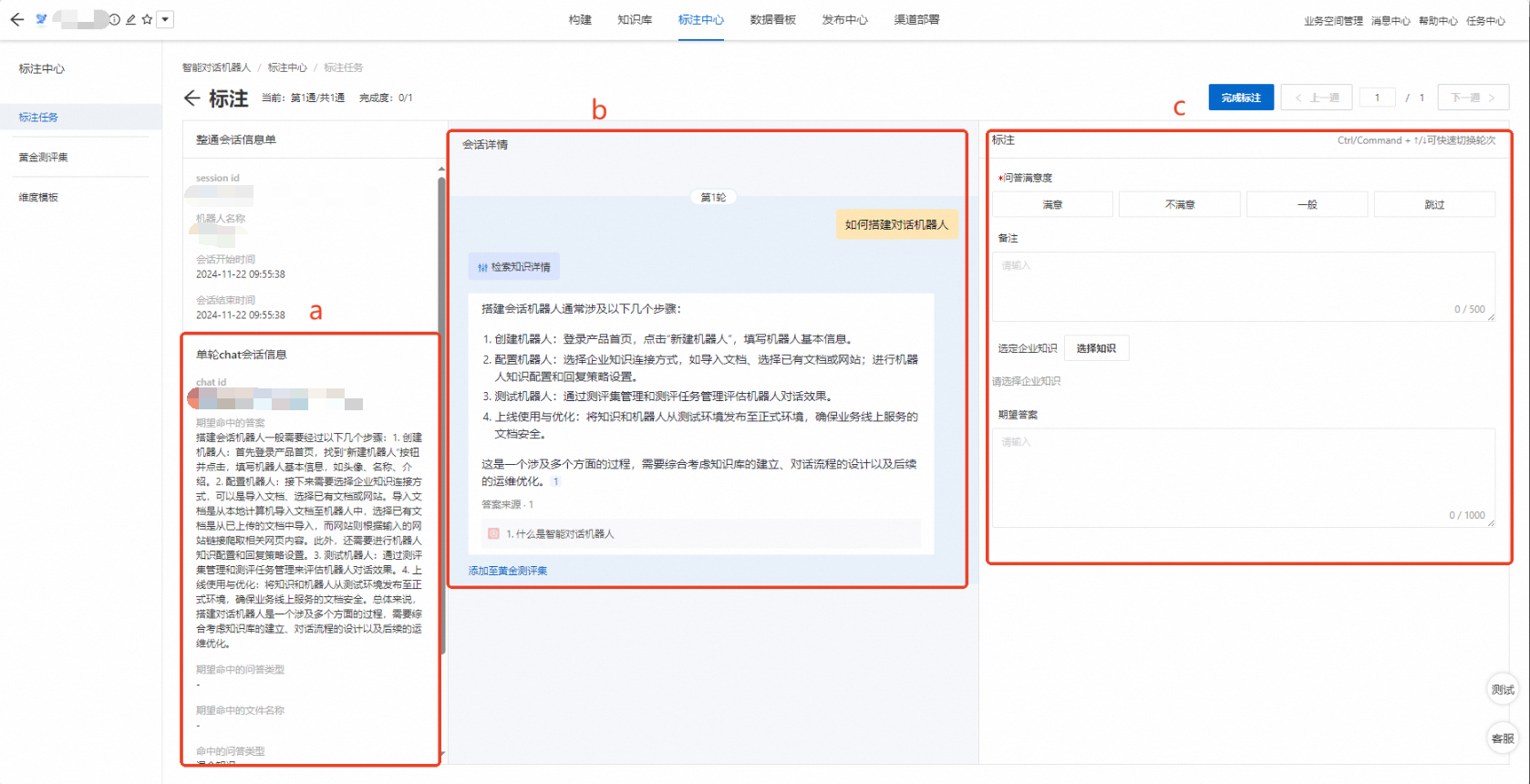The height and width of the screenshot is (784, 1530).
Task: Open 帮助中心 in the header
Action: (1438, 21)
